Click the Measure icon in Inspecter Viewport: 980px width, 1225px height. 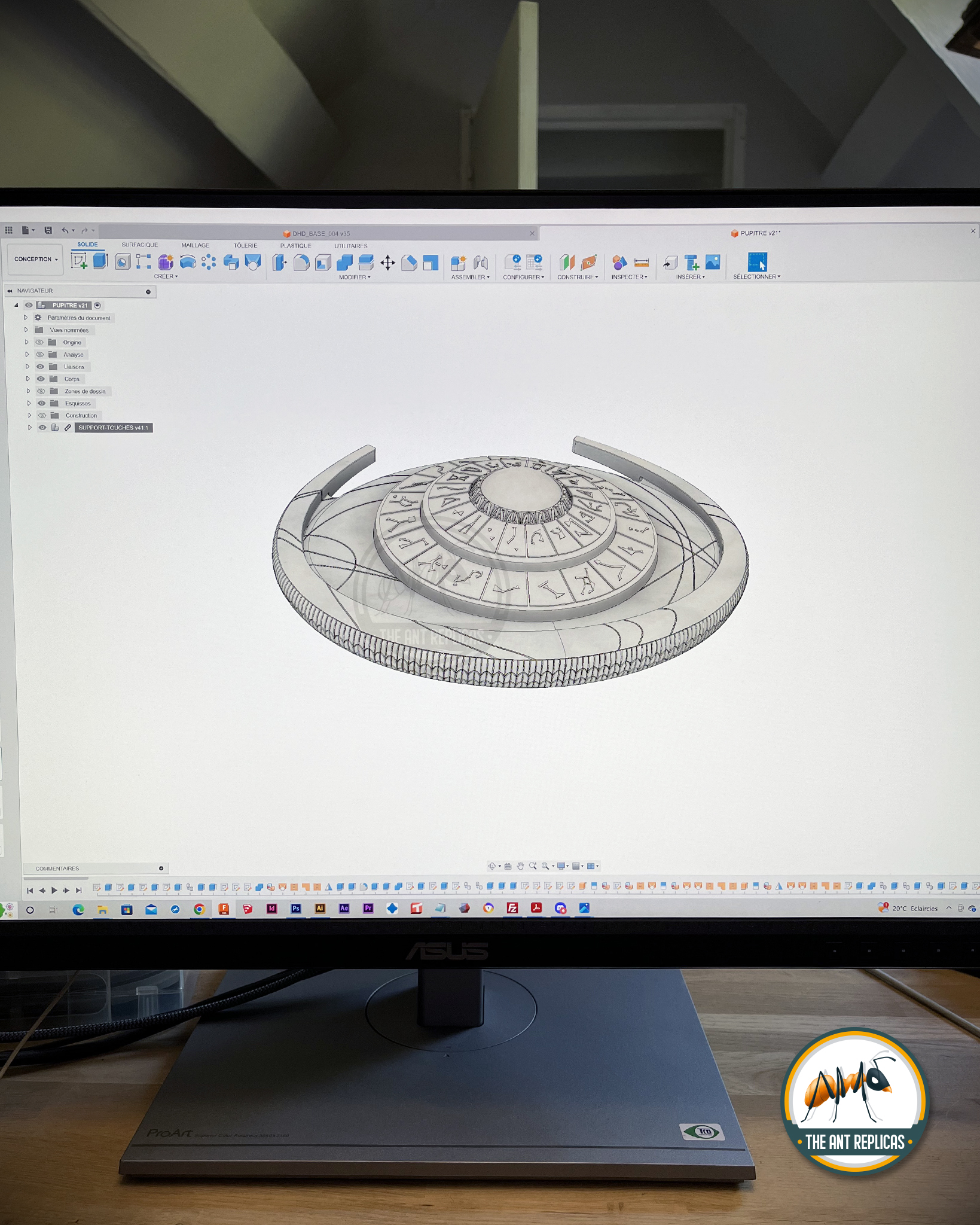[641, 263]
